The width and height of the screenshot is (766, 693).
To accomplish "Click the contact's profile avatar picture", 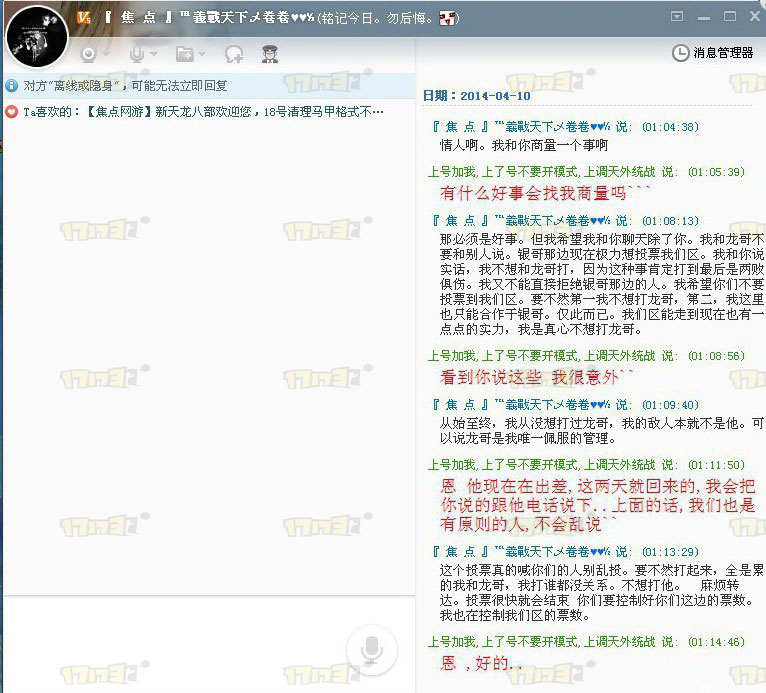I will tap(36, 34).
